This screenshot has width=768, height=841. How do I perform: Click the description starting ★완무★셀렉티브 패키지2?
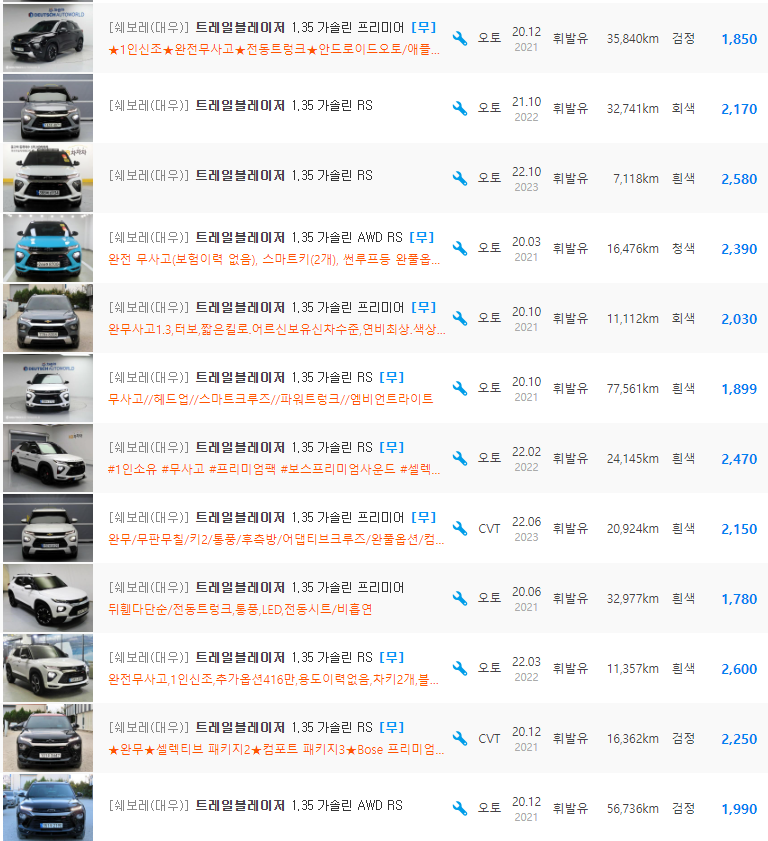[x=276, y=749]
